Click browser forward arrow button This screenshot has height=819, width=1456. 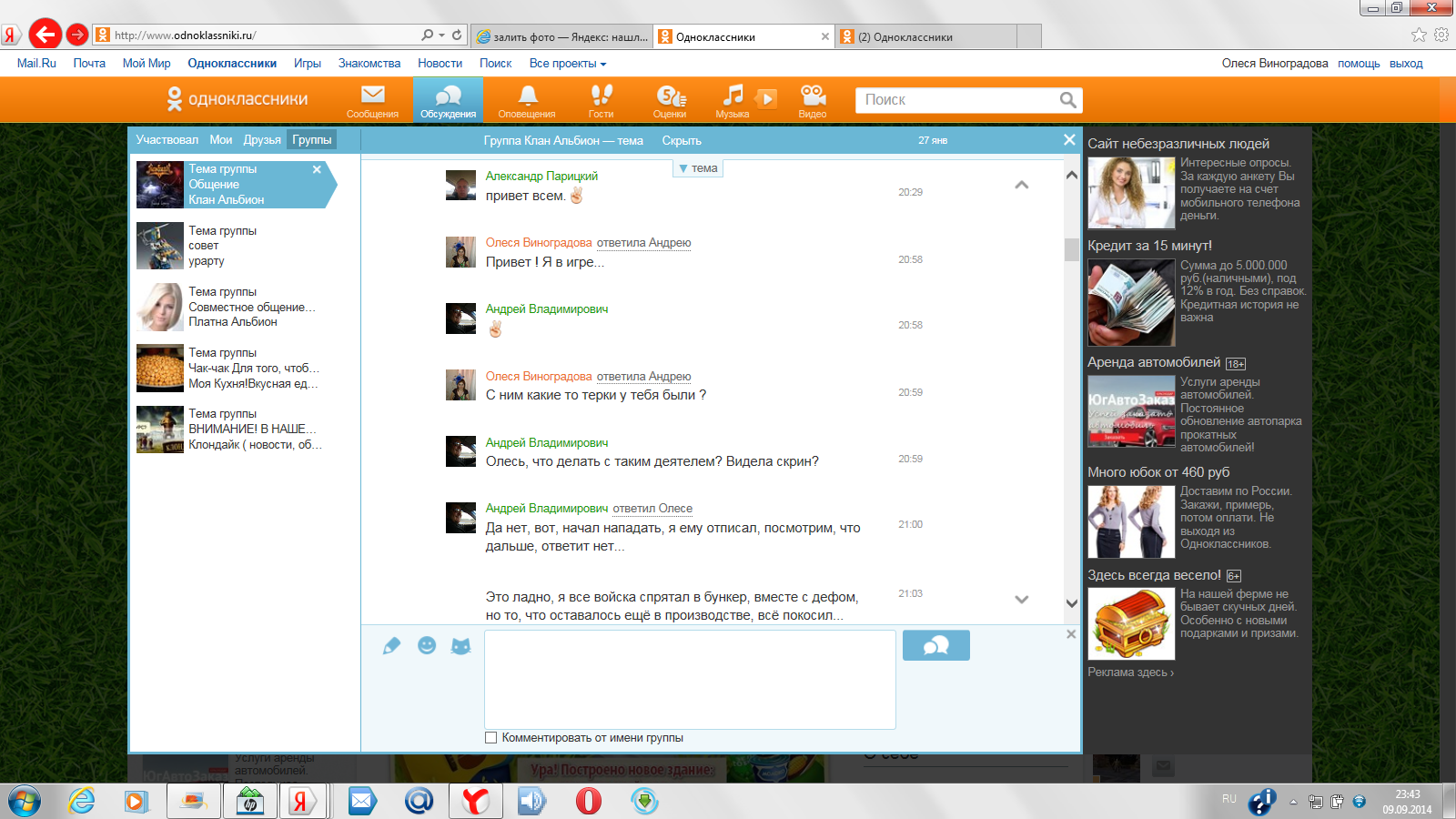click(77, 35)
